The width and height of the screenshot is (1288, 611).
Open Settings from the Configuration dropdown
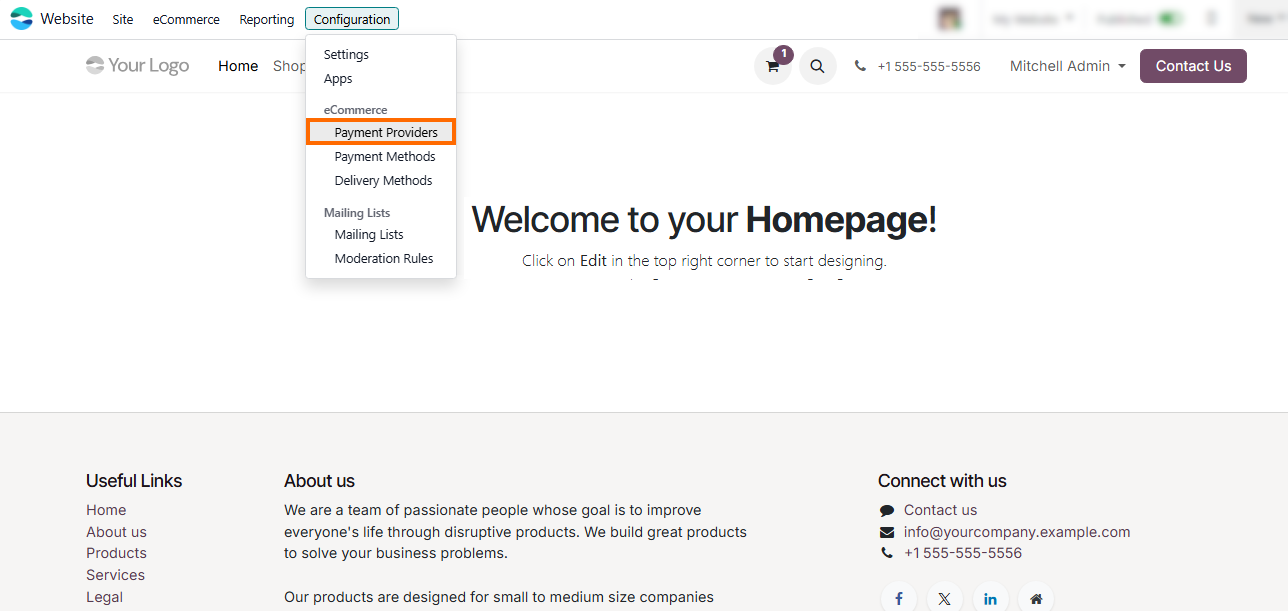click(346, 55)
